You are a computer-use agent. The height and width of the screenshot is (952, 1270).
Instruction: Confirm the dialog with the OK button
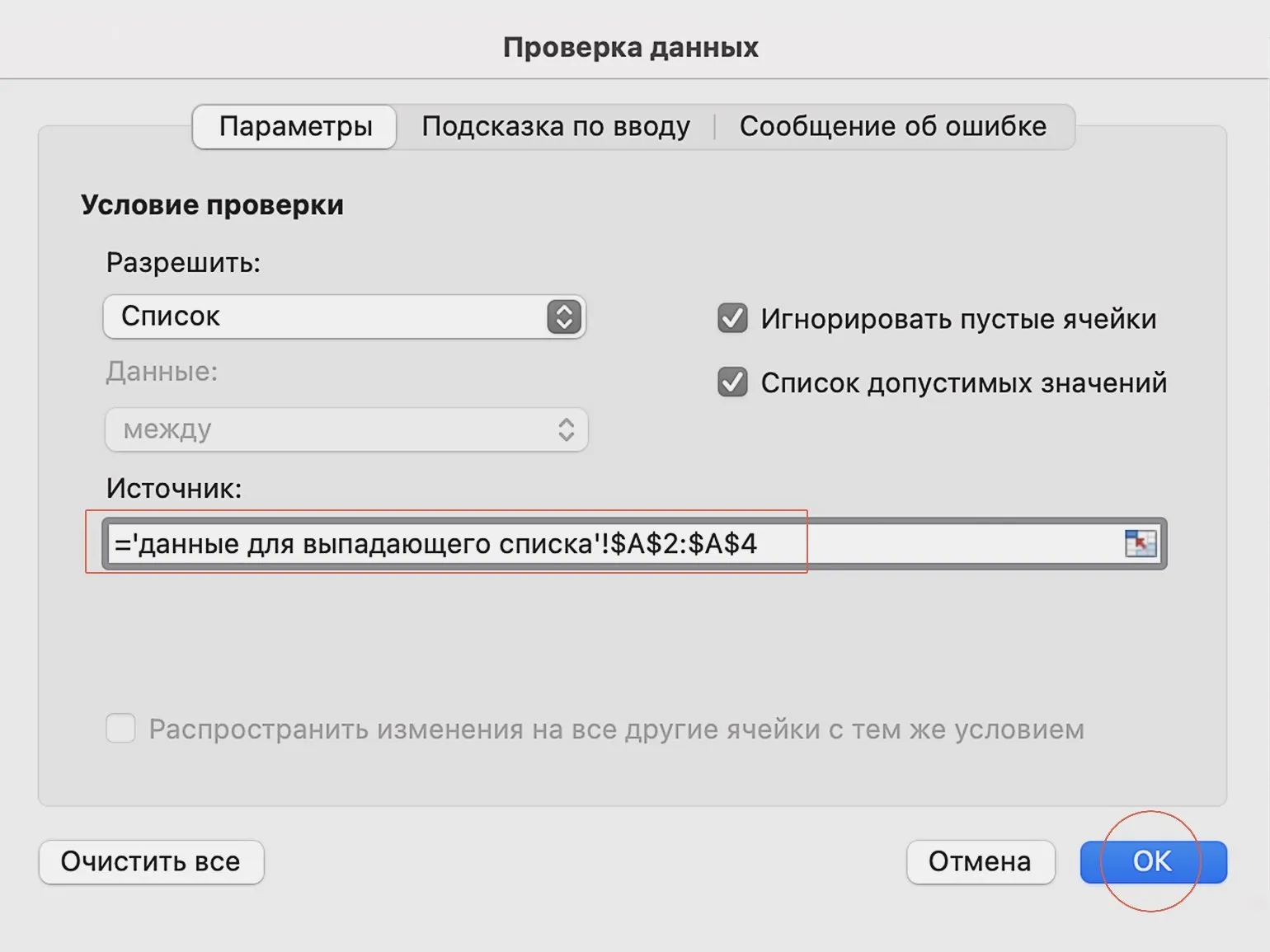(x=1152, y=861)
